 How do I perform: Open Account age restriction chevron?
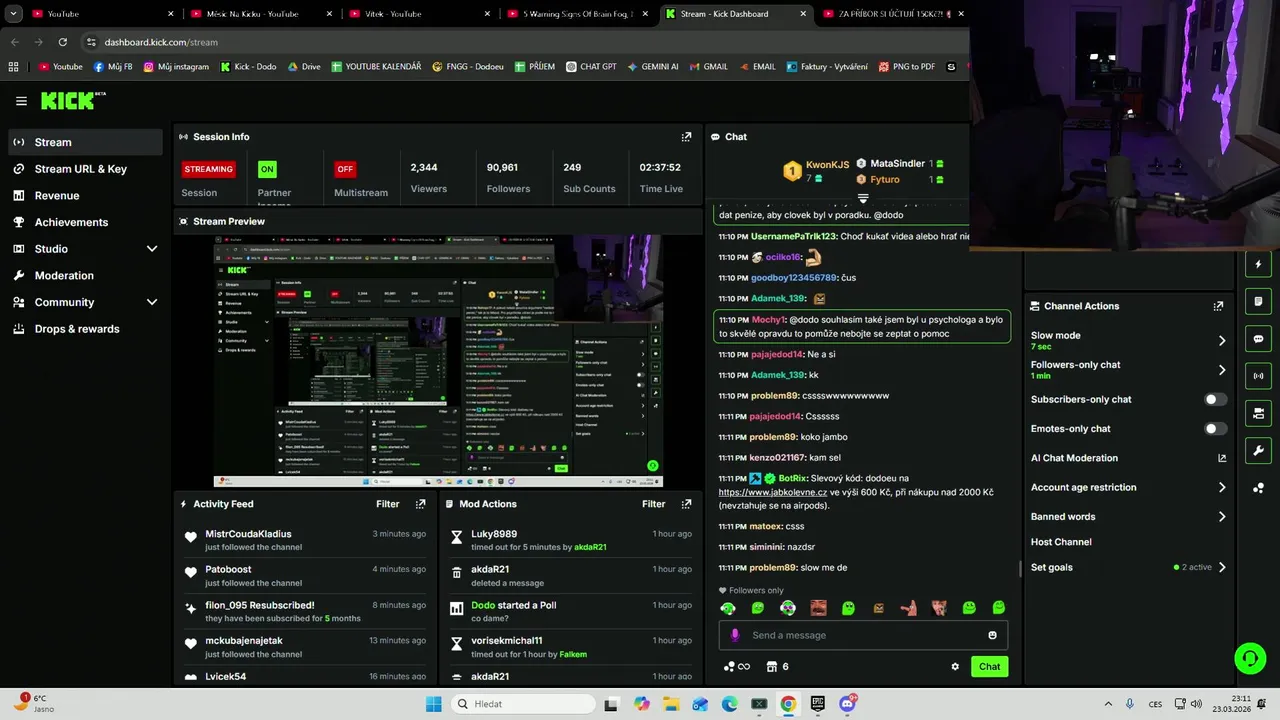pos(1221,488)
